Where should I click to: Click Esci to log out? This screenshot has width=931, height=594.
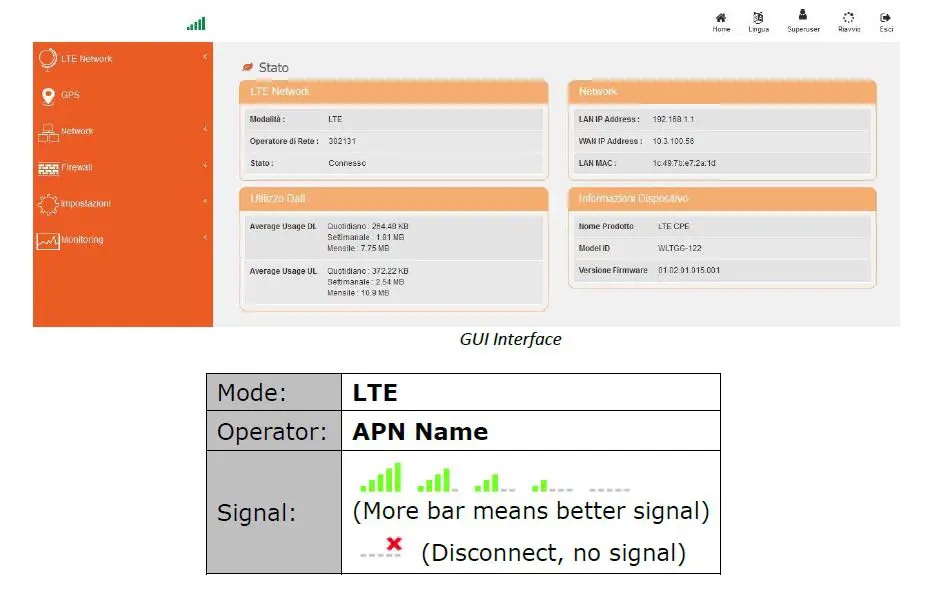tap(884, 17)
